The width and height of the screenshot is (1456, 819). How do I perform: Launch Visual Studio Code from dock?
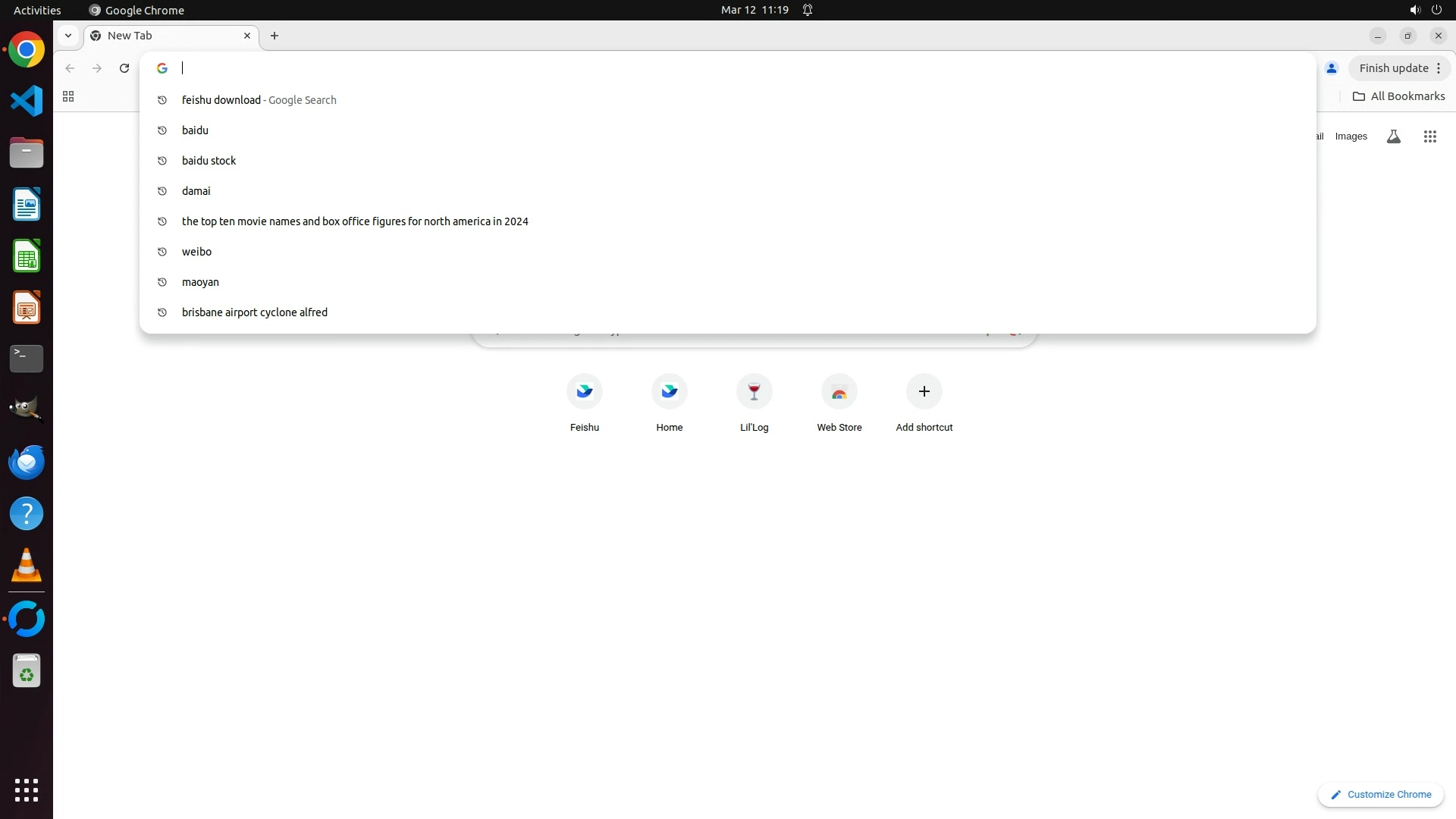click(27, 101)
